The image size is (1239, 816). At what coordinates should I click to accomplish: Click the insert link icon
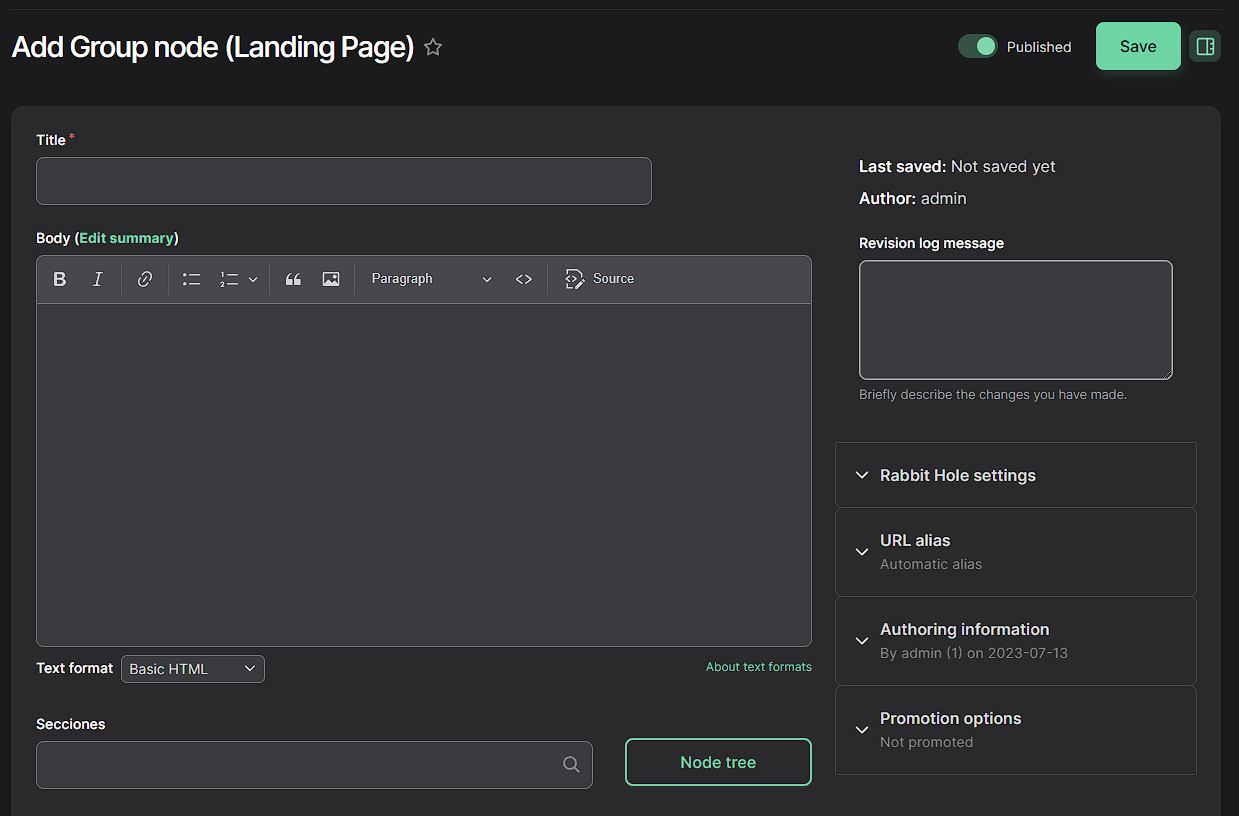click(x=145, y=279)
